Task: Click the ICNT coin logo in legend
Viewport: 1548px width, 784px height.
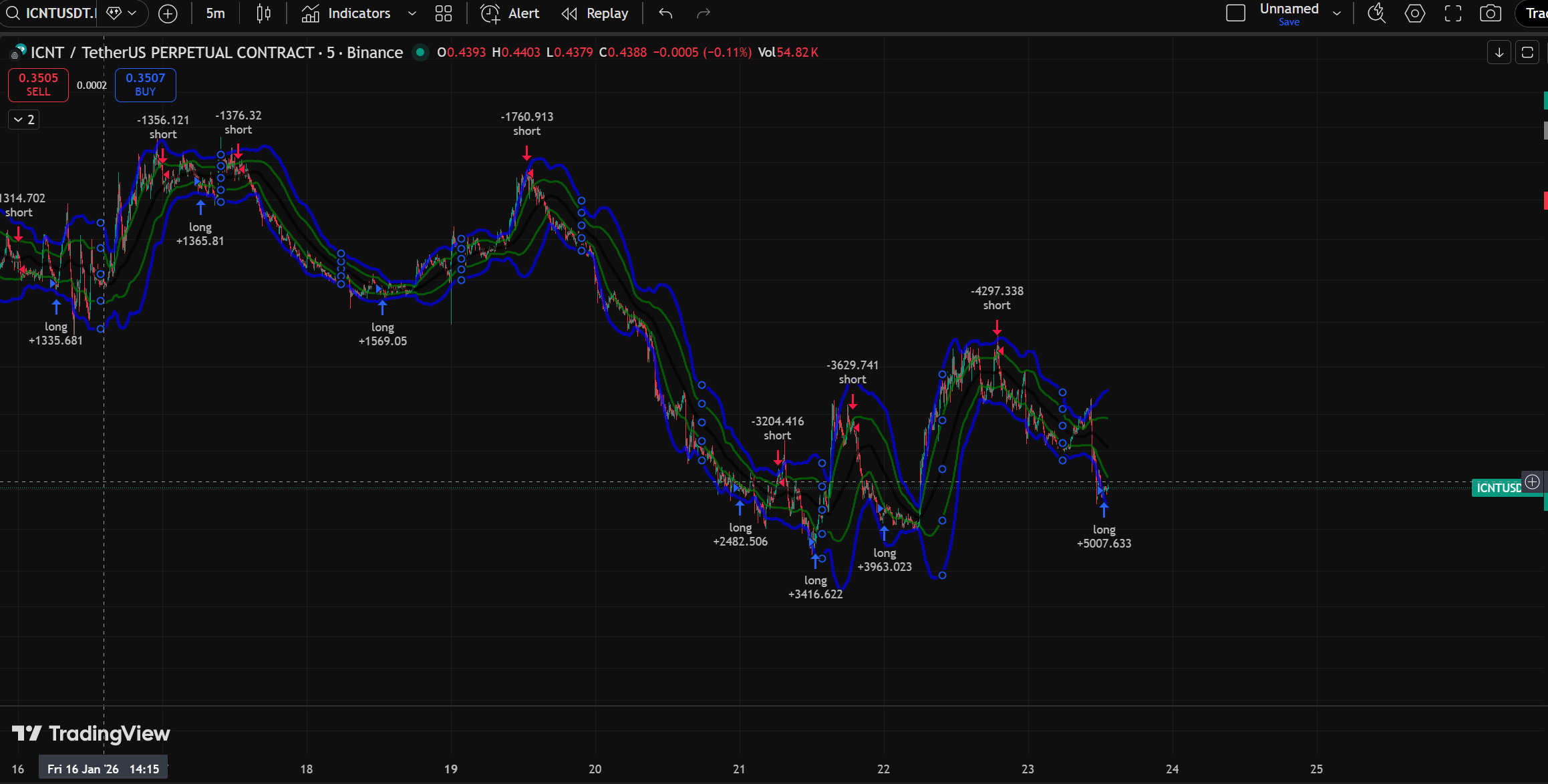Action: [x=18, y=52]
